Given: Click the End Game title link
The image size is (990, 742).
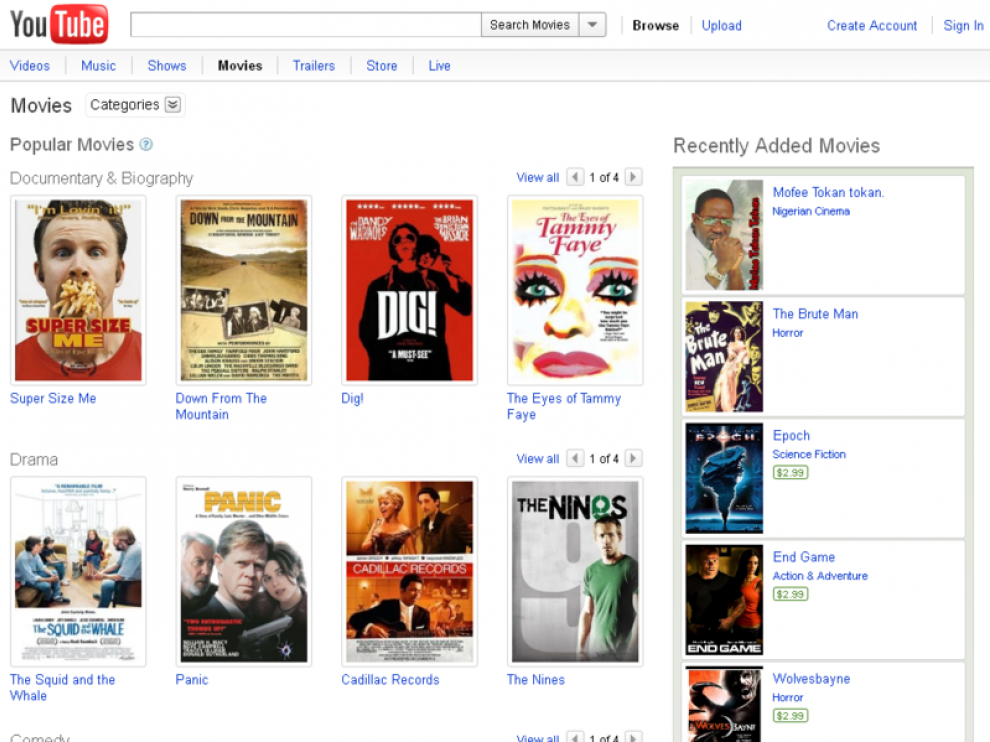Looking at the screenshot, I should tap(804, 557).
